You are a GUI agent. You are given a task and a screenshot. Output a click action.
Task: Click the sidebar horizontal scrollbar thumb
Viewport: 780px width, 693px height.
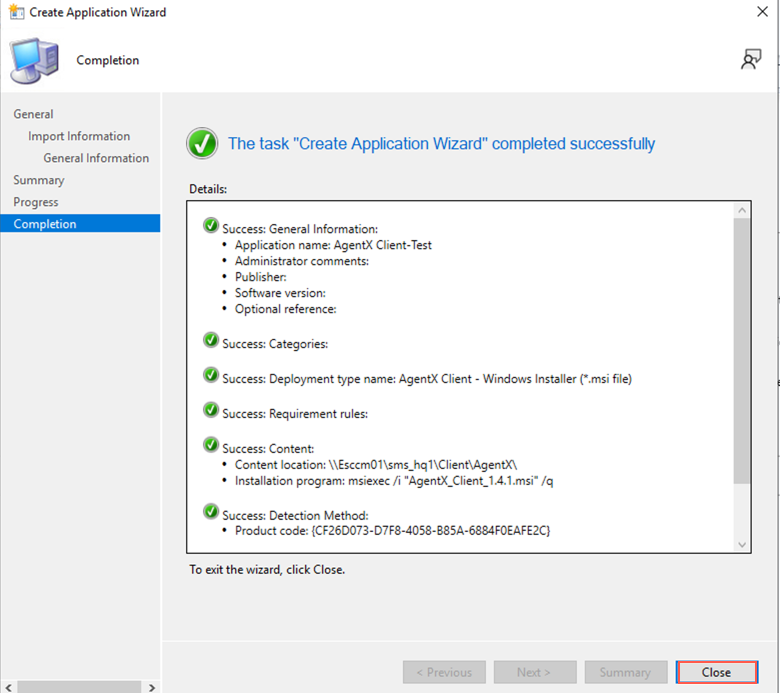tap(79, 688)
